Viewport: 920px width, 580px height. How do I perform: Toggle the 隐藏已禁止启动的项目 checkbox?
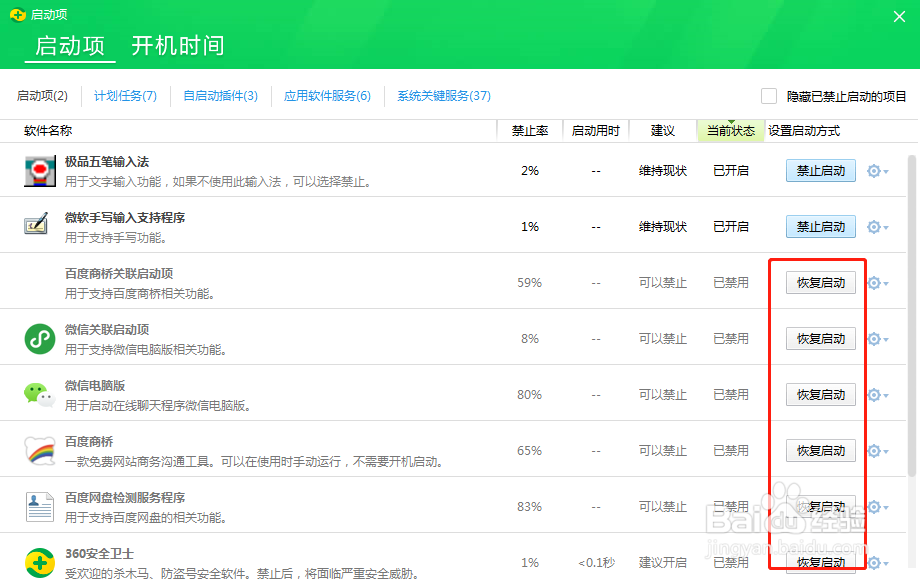pos(769,96)
